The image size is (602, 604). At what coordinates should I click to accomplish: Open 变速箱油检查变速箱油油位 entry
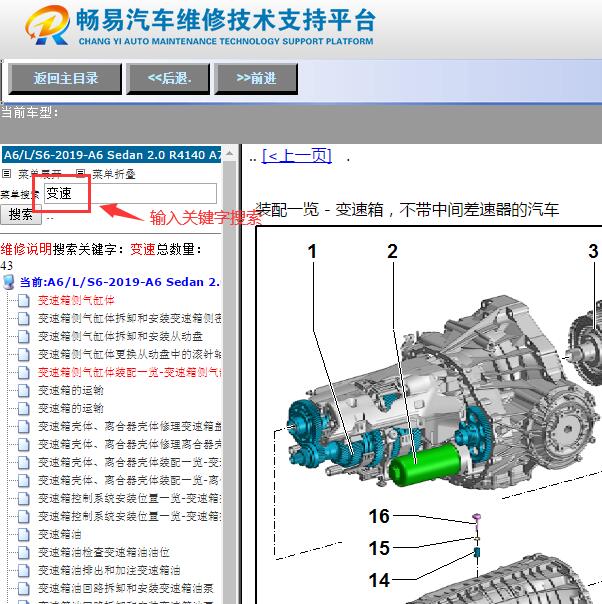[x=104, y=552]
